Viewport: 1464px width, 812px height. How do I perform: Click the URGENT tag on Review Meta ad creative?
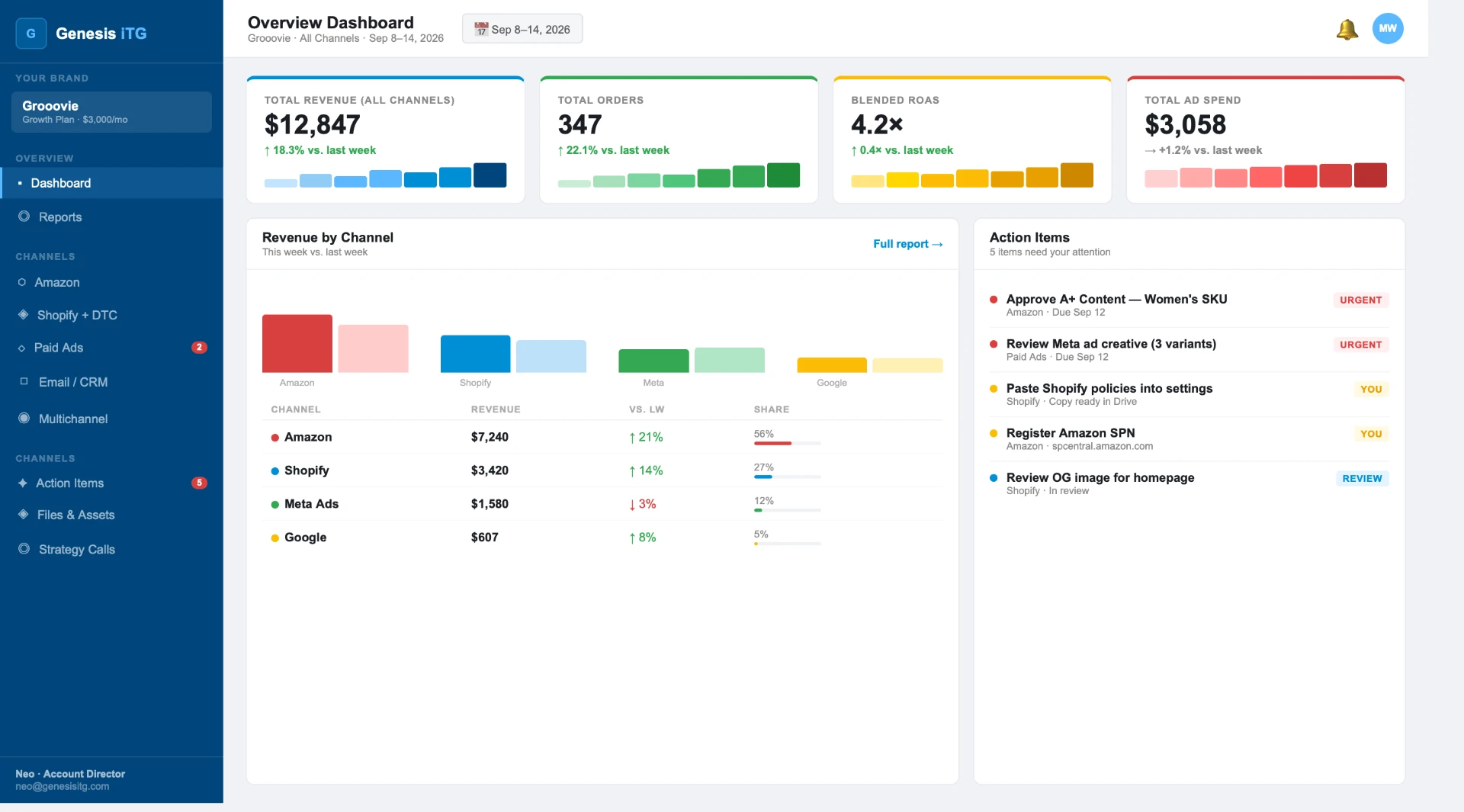tap(1361, 345)
